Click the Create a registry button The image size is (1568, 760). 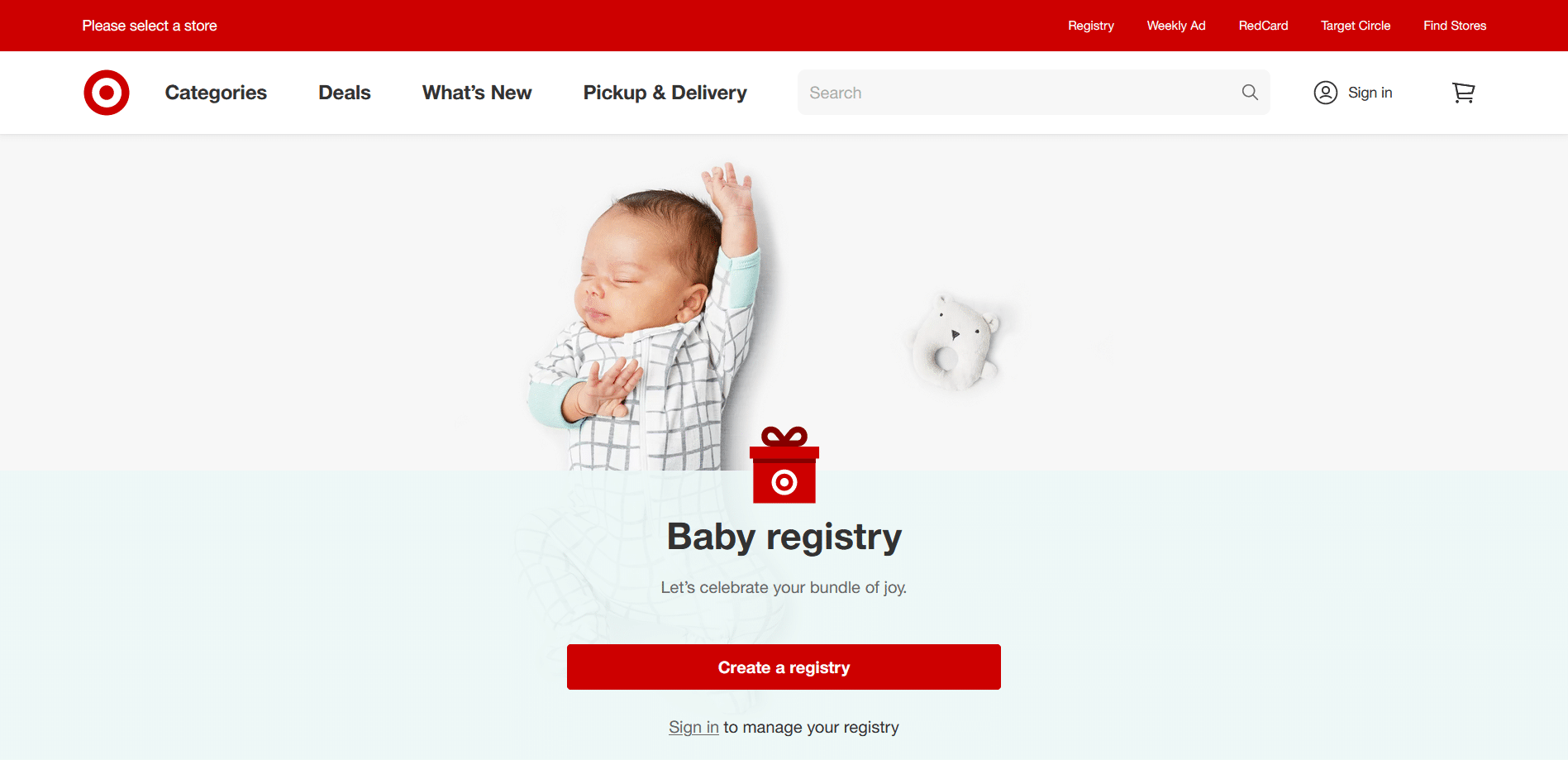point(784,667)
